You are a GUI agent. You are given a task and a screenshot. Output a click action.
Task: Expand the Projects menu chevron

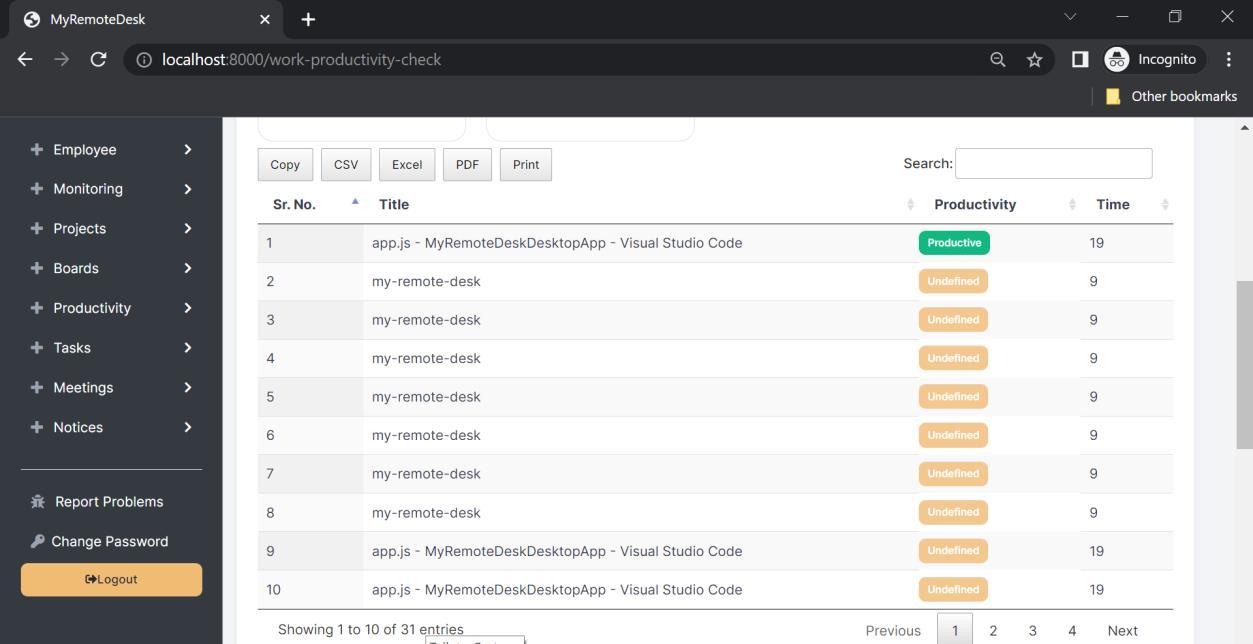(187, 229)
